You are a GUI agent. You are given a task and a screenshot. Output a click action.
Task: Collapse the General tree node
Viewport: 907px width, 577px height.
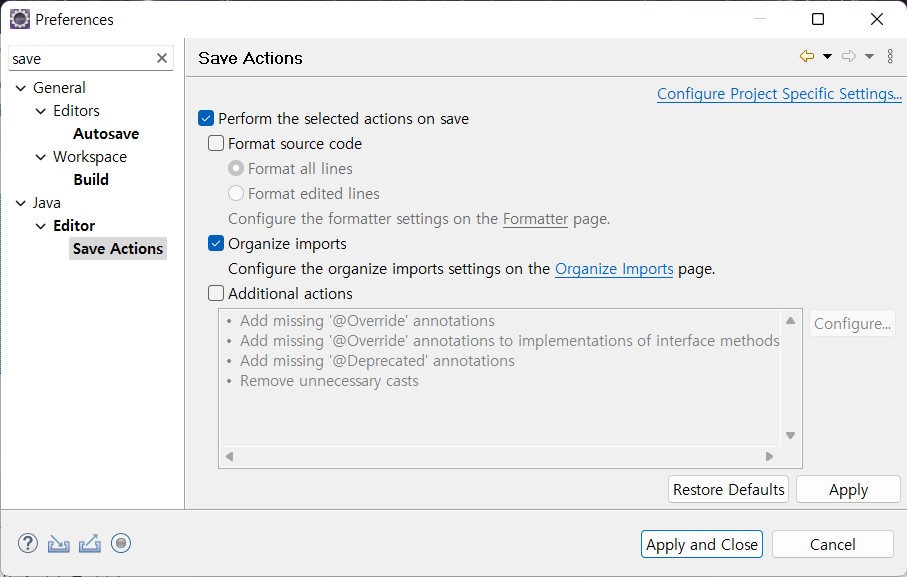pyautogui.click(x=21, y=88)
